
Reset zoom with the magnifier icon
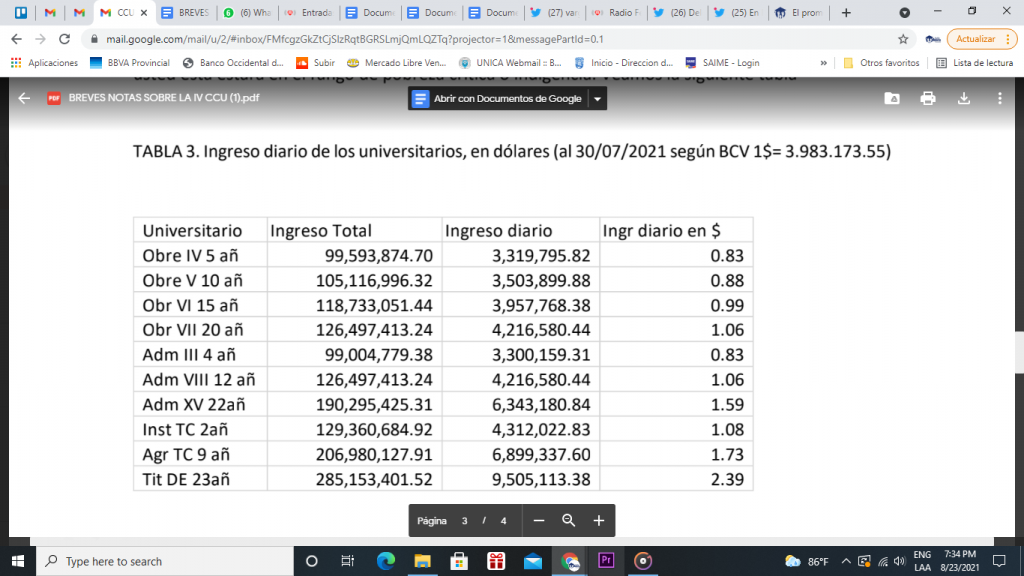tap(569, 521)
